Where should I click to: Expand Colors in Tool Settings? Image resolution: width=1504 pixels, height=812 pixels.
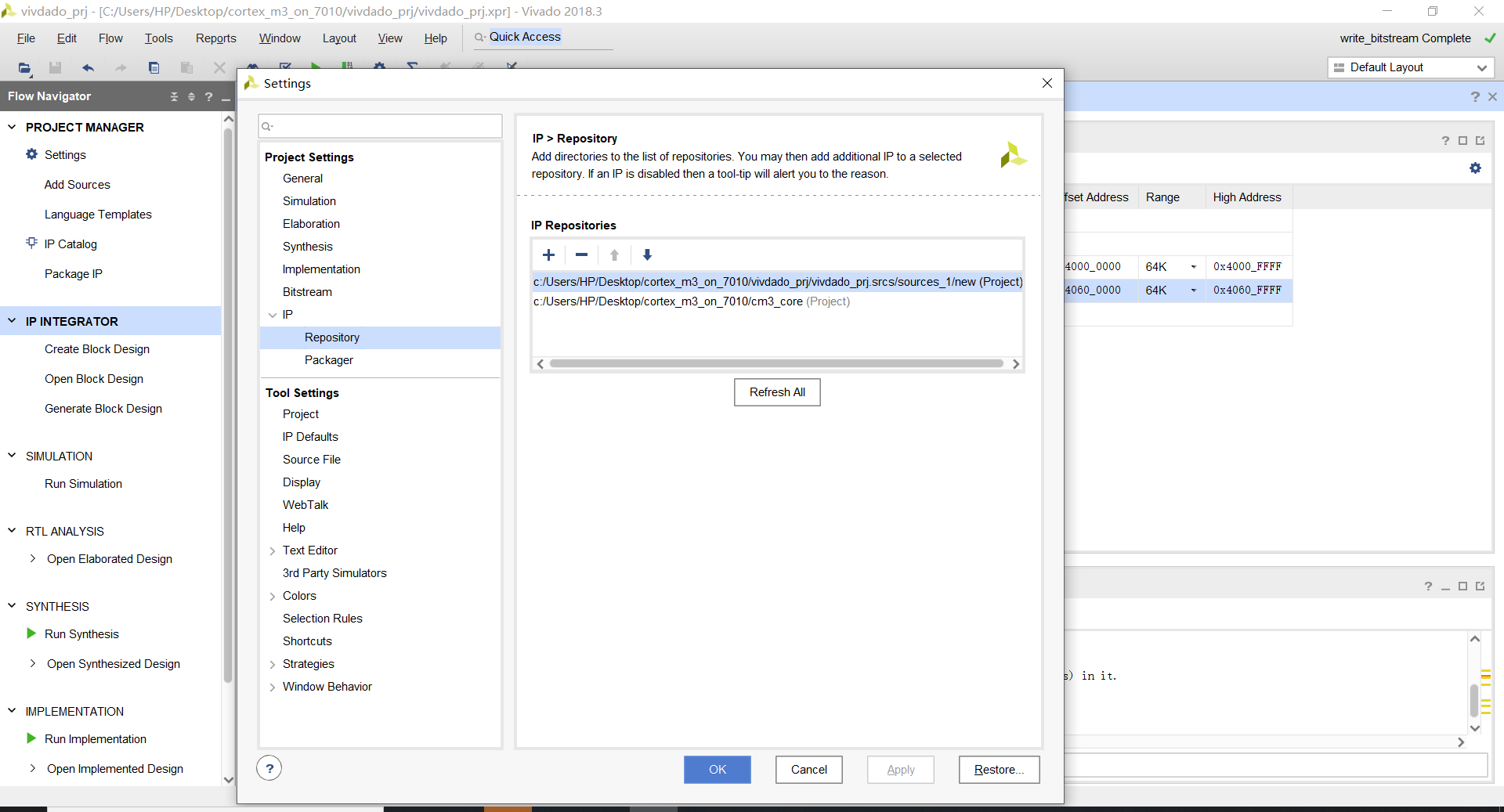click(272, 596)
